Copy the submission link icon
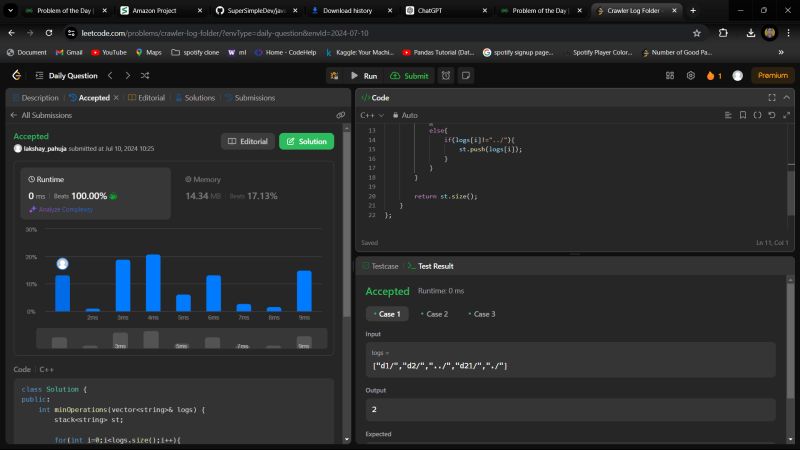 pyautogui.click(x=340, y=115)
